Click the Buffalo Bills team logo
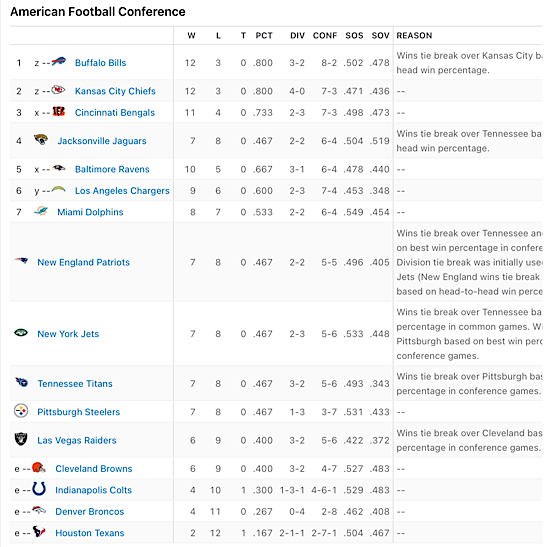Screen dimensions: 550x547 click(x=59, y=61)
